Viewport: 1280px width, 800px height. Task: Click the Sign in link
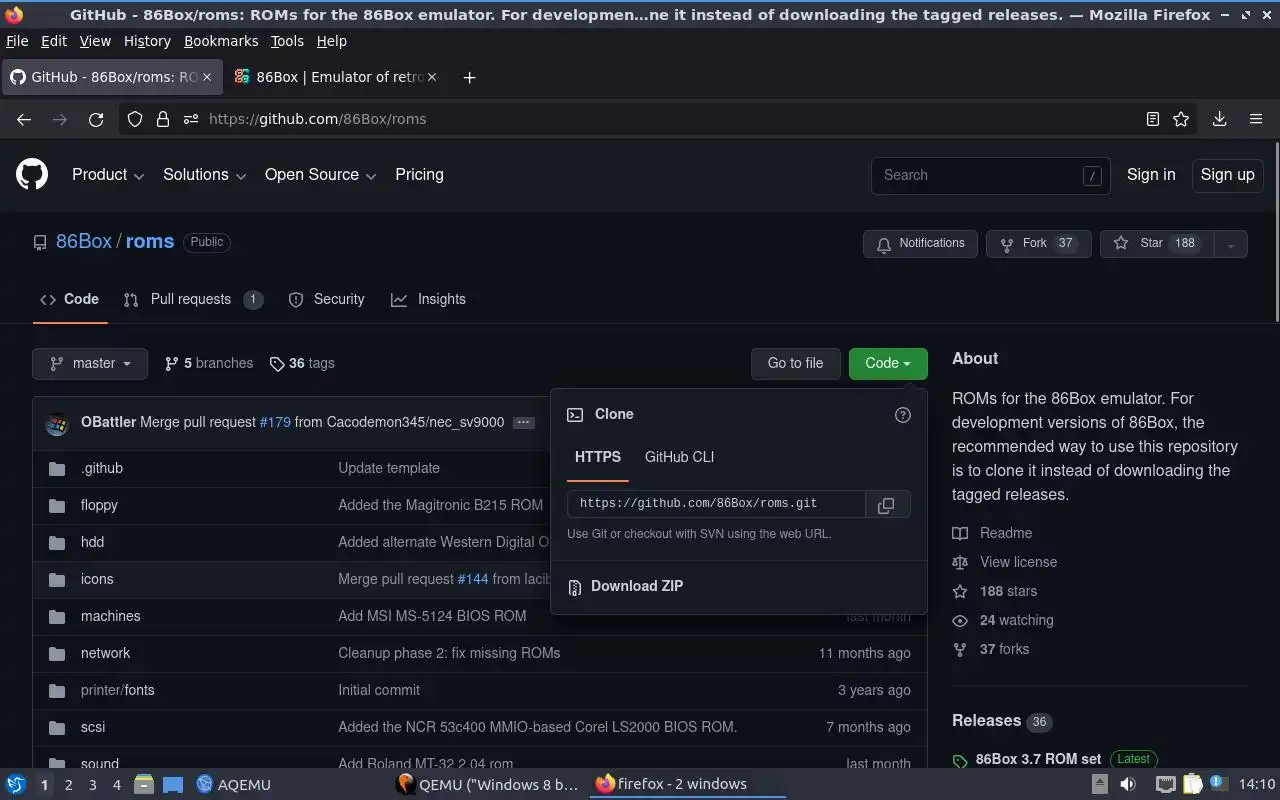pyautogui.click(x=1151, y=175)
